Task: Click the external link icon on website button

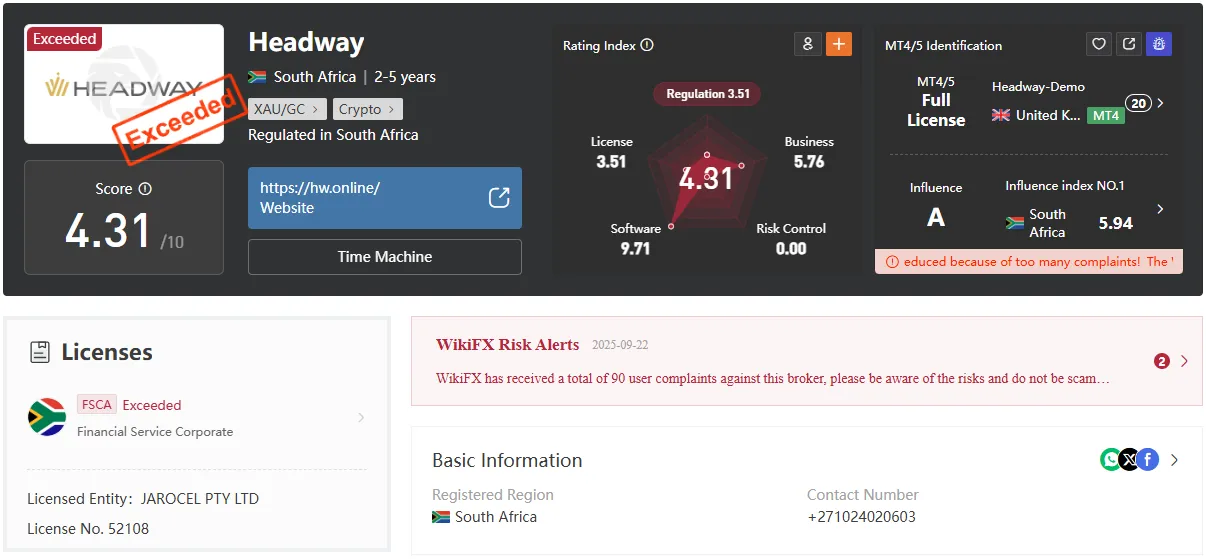Action: click(x=499, y=198)
